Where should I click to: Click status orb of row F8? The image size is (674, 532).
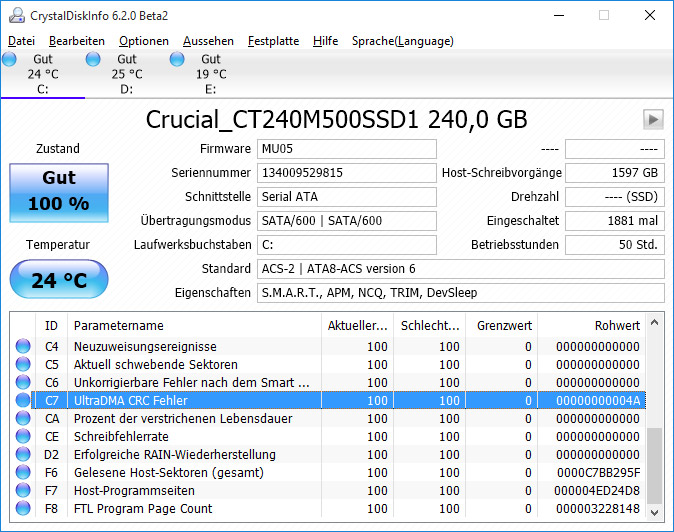23,508
